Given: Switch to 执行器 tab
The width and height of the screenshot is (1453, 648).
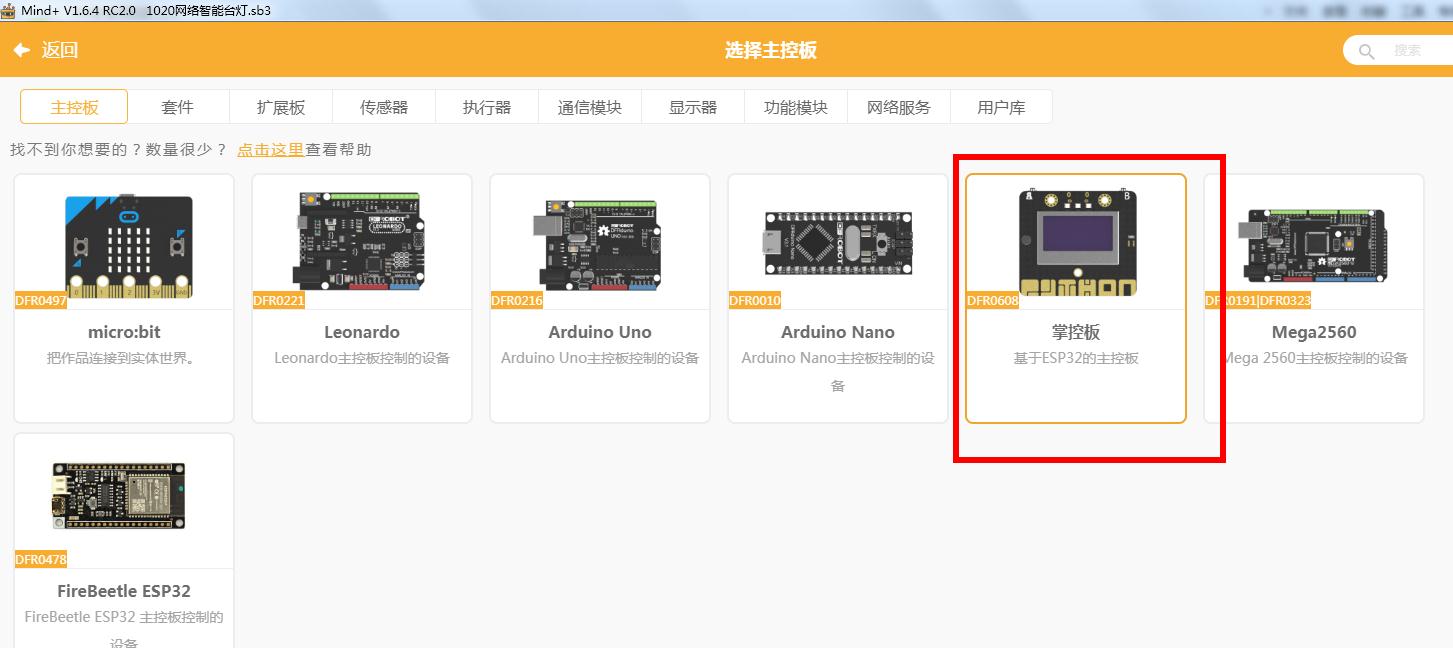Looking at the screenshot, I should pyautogui.click(x=487, y=107).
